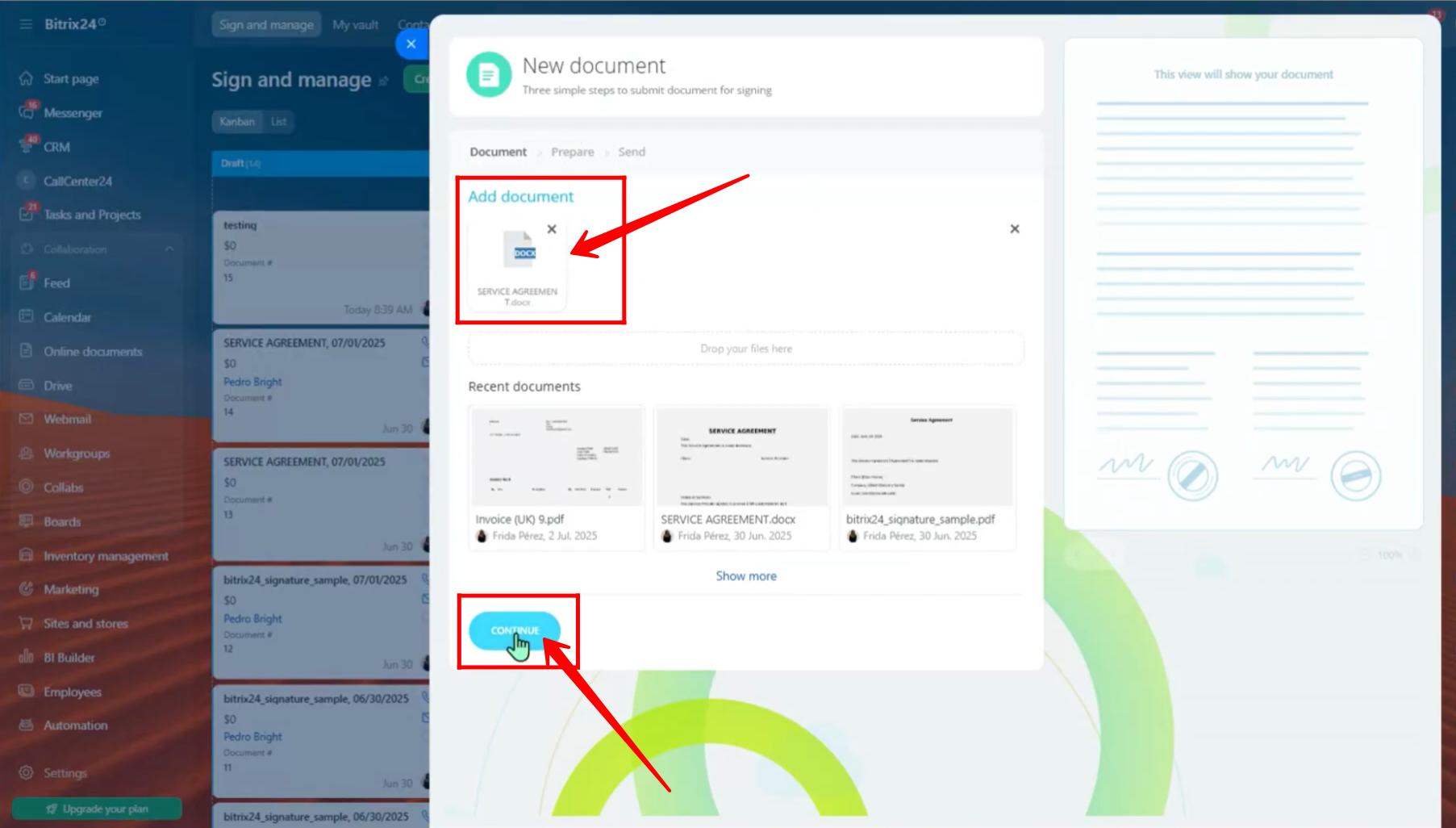Click the Draft column header
Screen dimensions: 1456x828
point(321,163)
